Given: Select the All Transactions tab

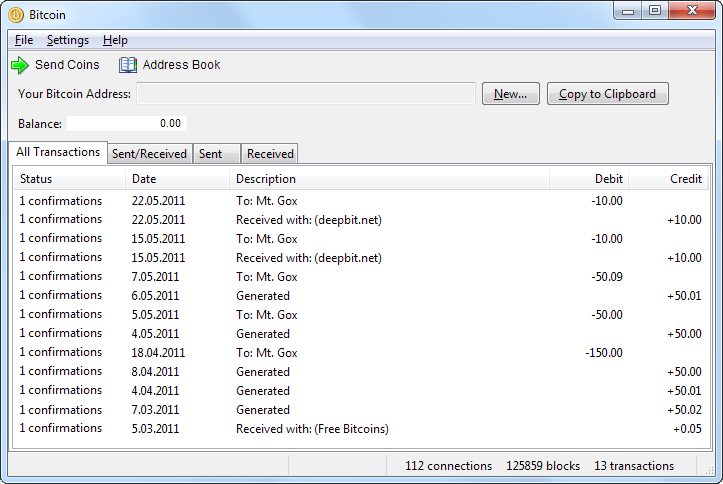Looking at the screenshot, I should pyautogui.click(x=58, y=152).
